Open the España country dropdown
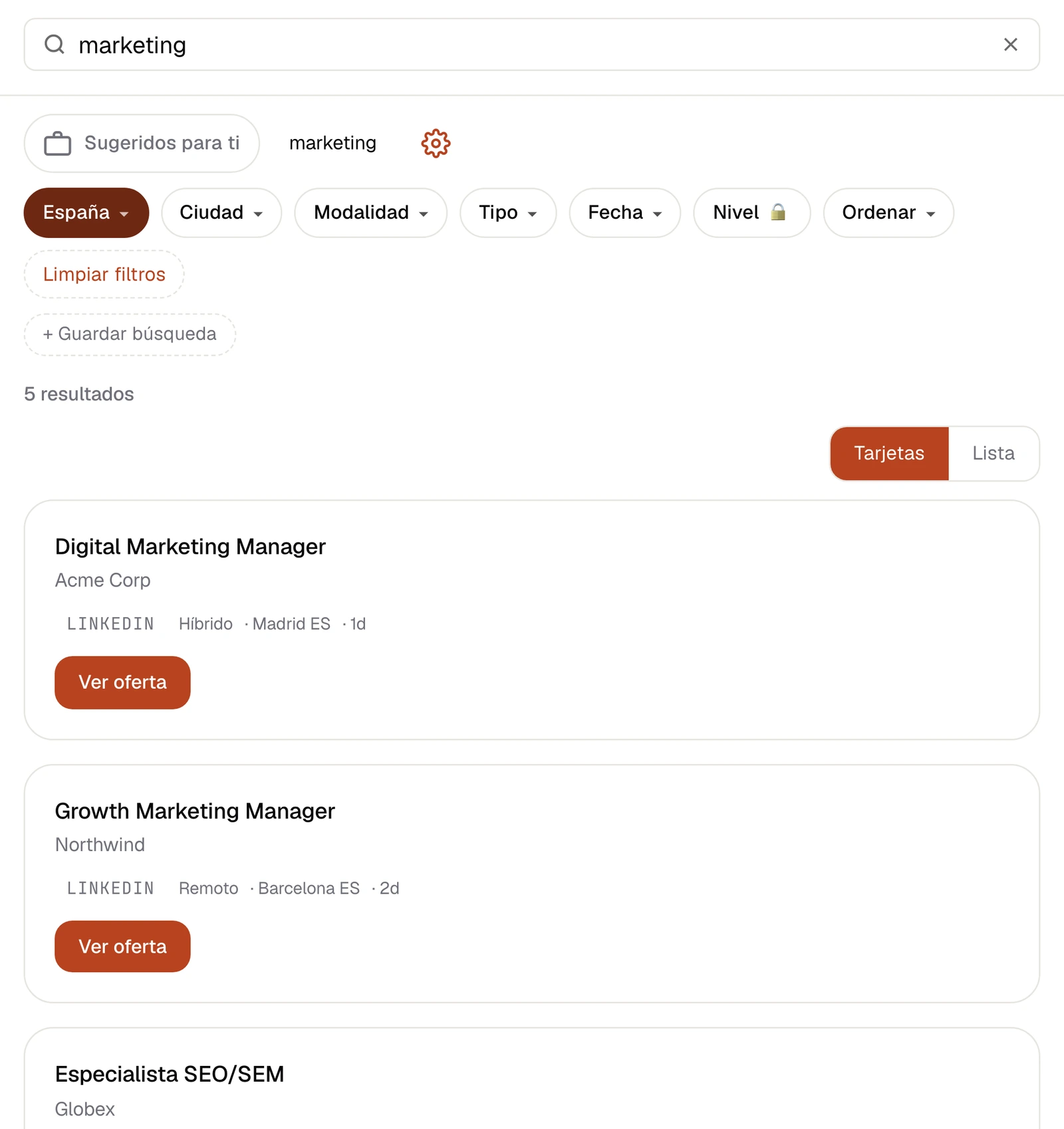1064x1129 pixels. tap(86, 213)
